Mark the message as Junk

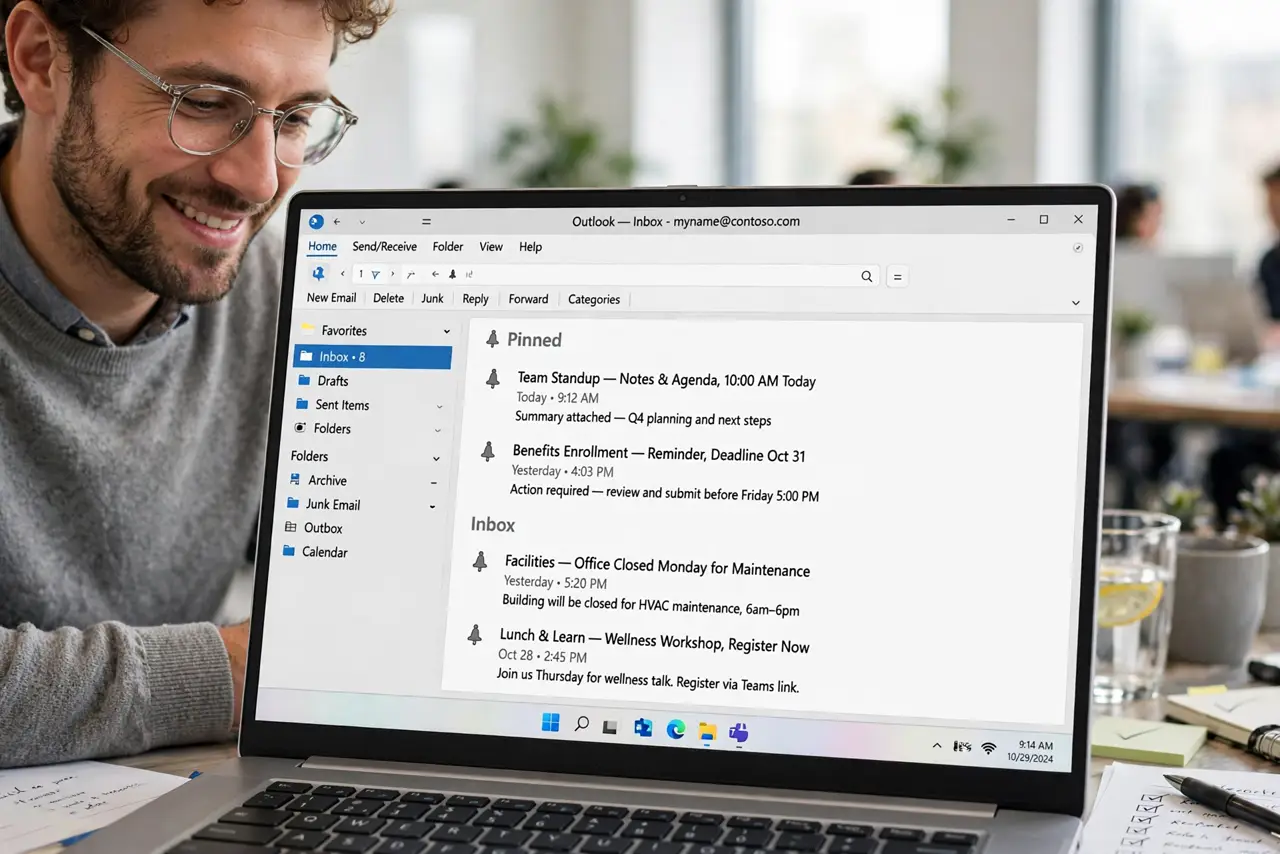tap(432, 298)
